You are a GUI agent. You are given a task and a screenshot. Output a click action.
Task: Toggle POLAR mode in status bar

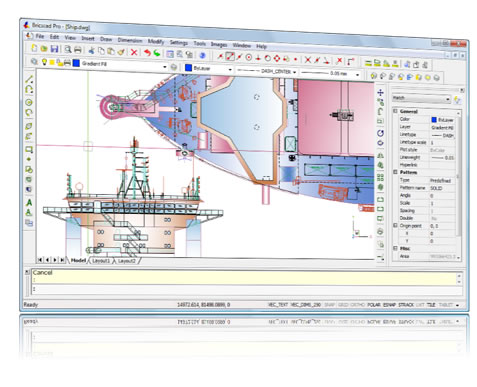[x=373, y=305]
